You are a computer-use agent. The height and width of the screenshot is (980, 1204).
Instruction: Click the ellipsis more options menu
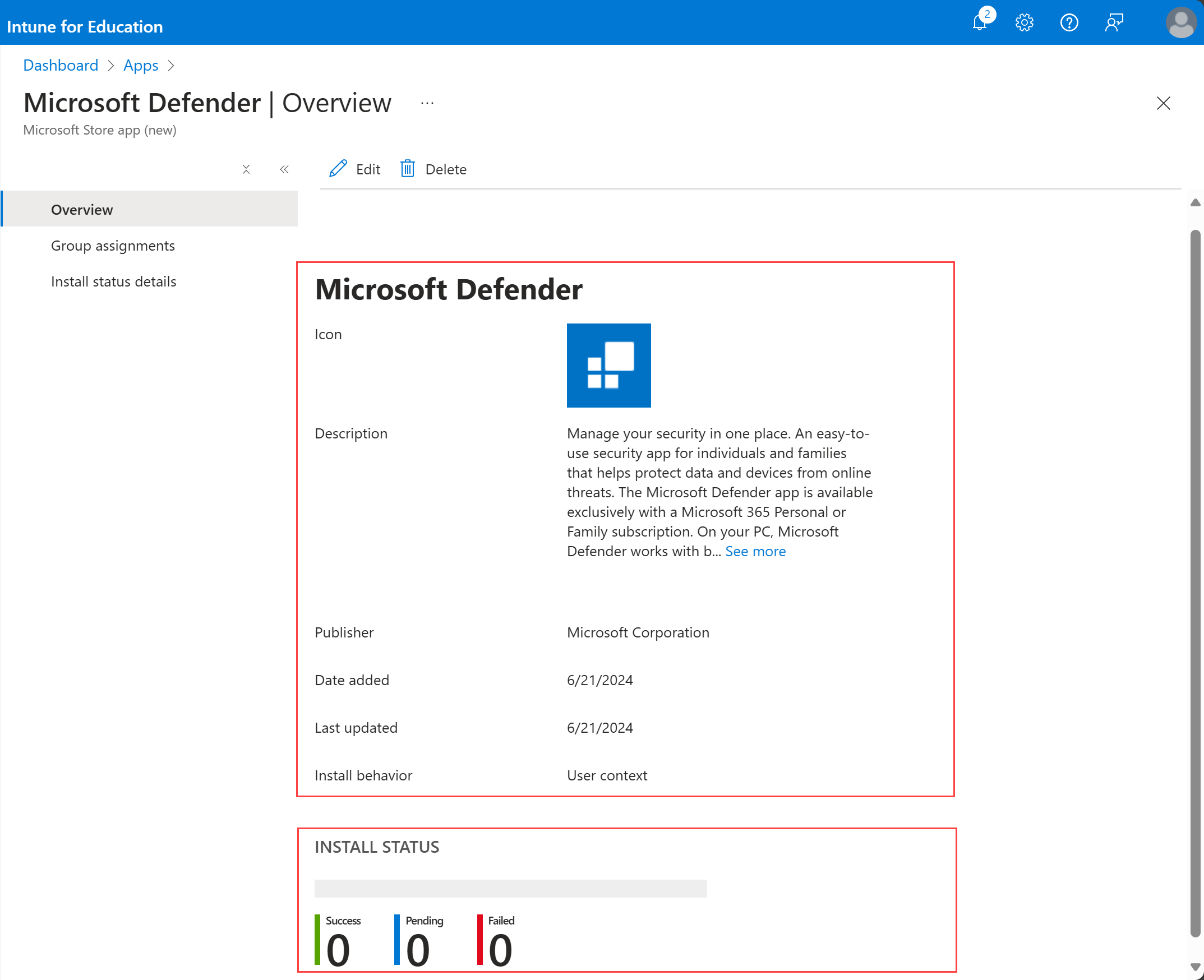[427, 104]
